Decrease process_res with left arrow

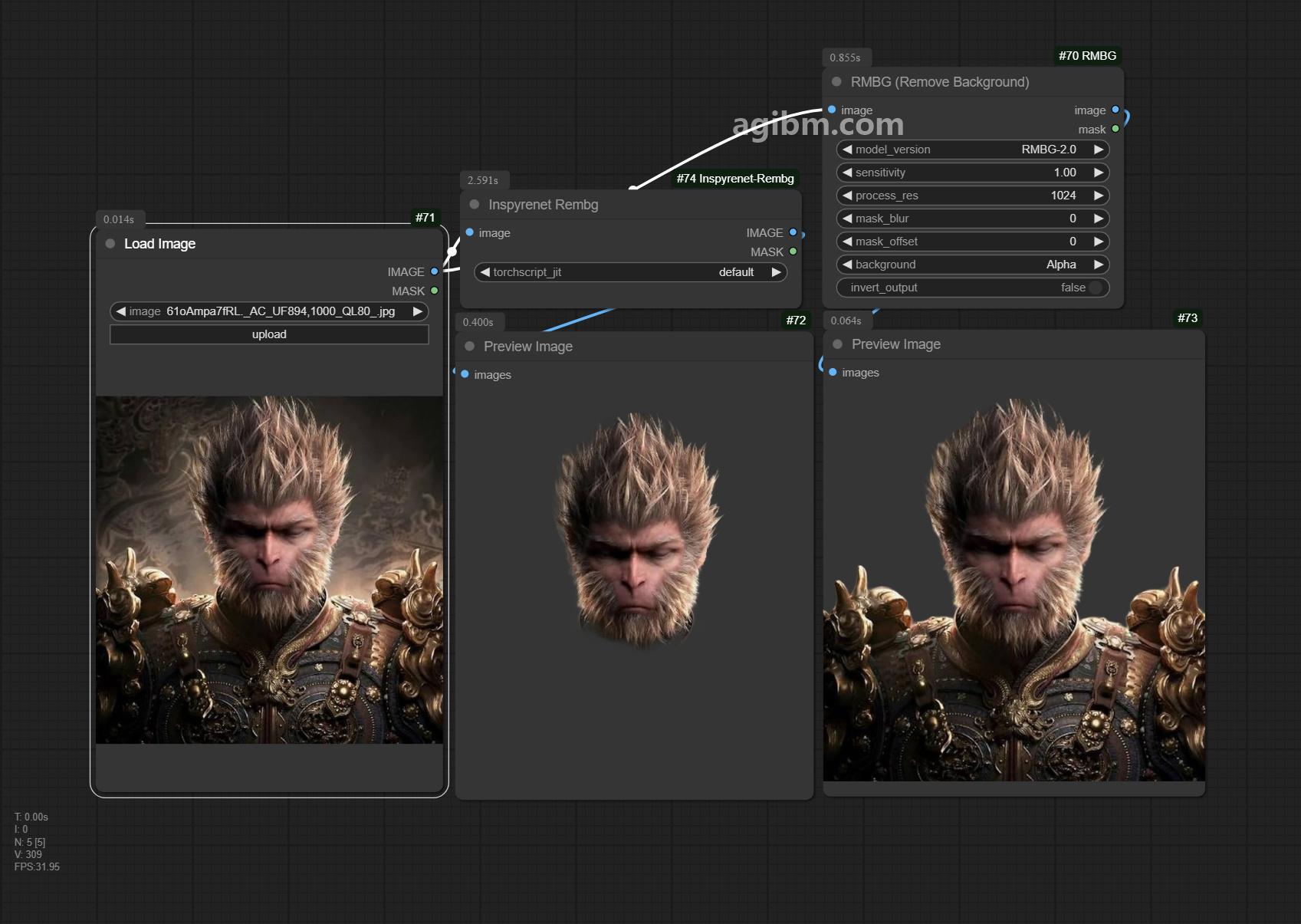tap(847, 196)
